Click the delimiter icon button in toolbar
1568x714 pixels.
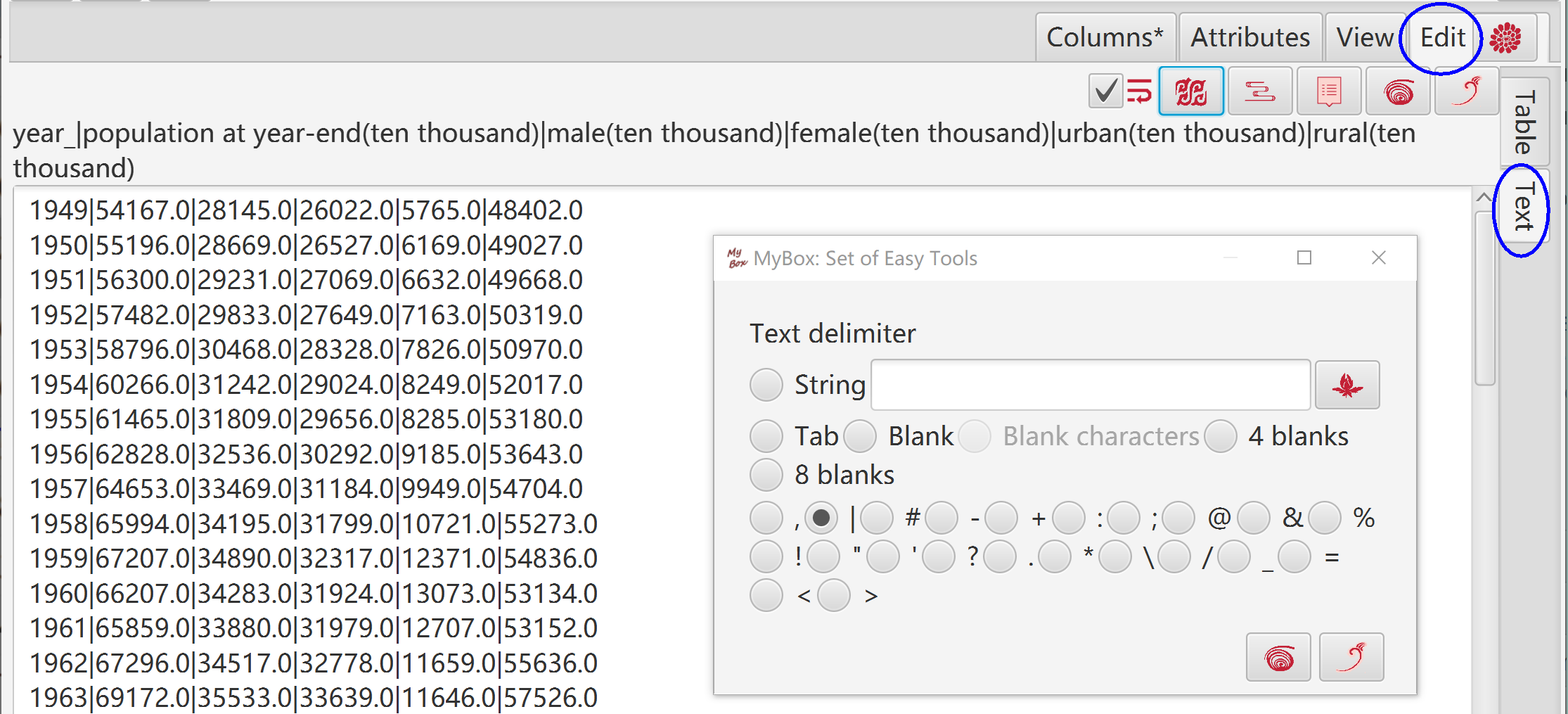click(x=1191, y=91)
